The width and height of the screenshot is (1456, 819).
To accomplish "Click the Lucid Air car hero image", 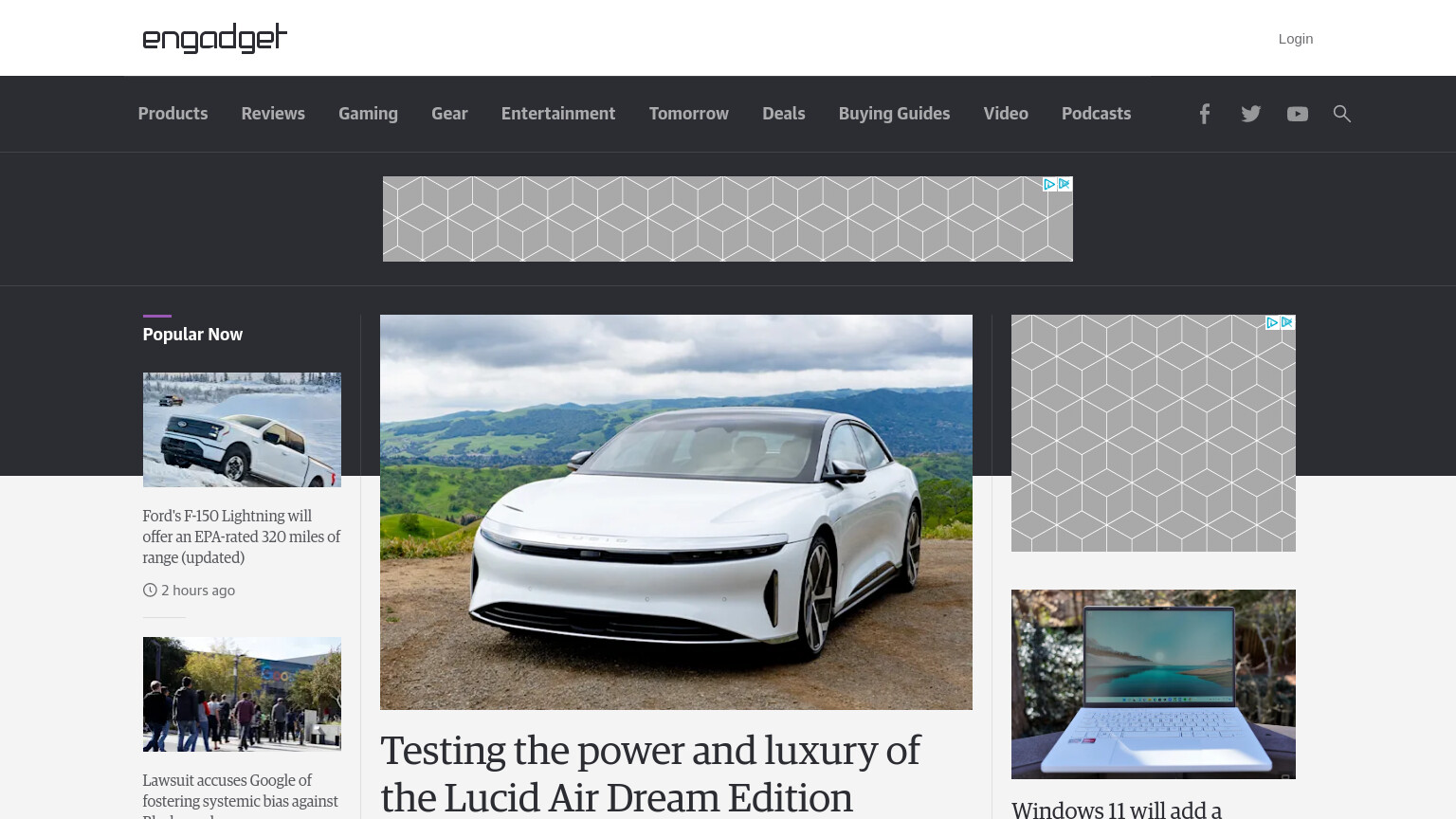I will click(x=676, y=512).
